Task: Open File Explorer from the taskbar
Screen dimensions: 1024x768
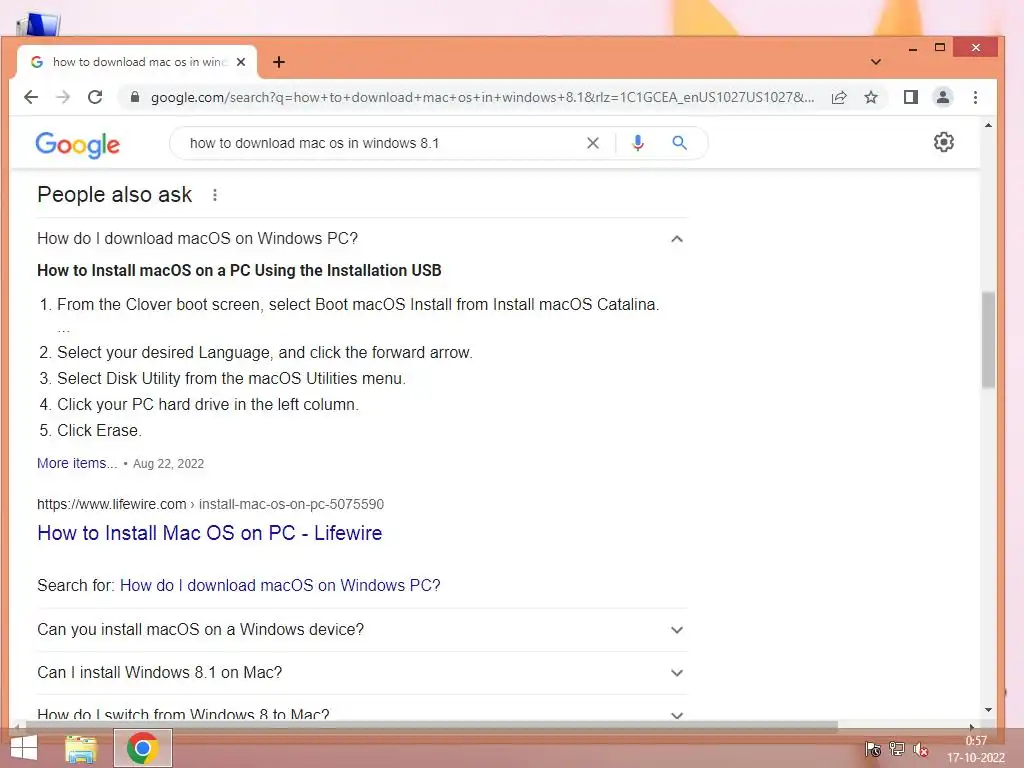Action: [x=81, y=748]
